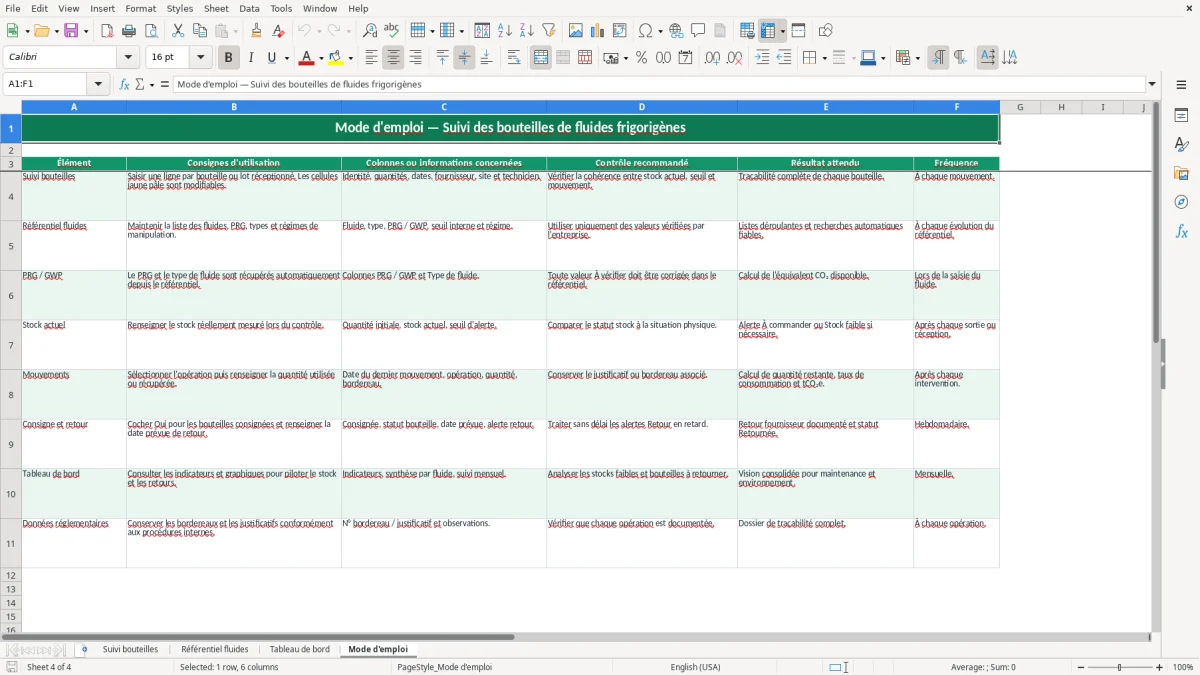Apply the yellow background color swatch

(x=337, y=58)
